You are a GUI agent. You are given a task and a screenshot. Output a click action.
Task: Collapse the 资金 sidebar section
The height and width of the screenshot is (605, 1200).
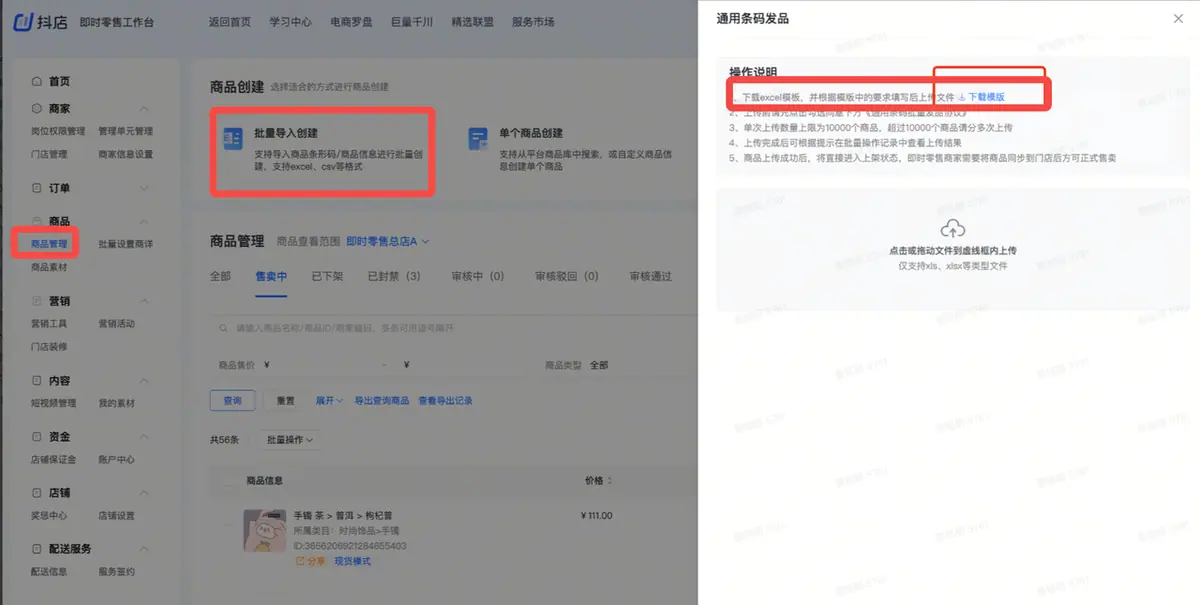click(144, 437)
